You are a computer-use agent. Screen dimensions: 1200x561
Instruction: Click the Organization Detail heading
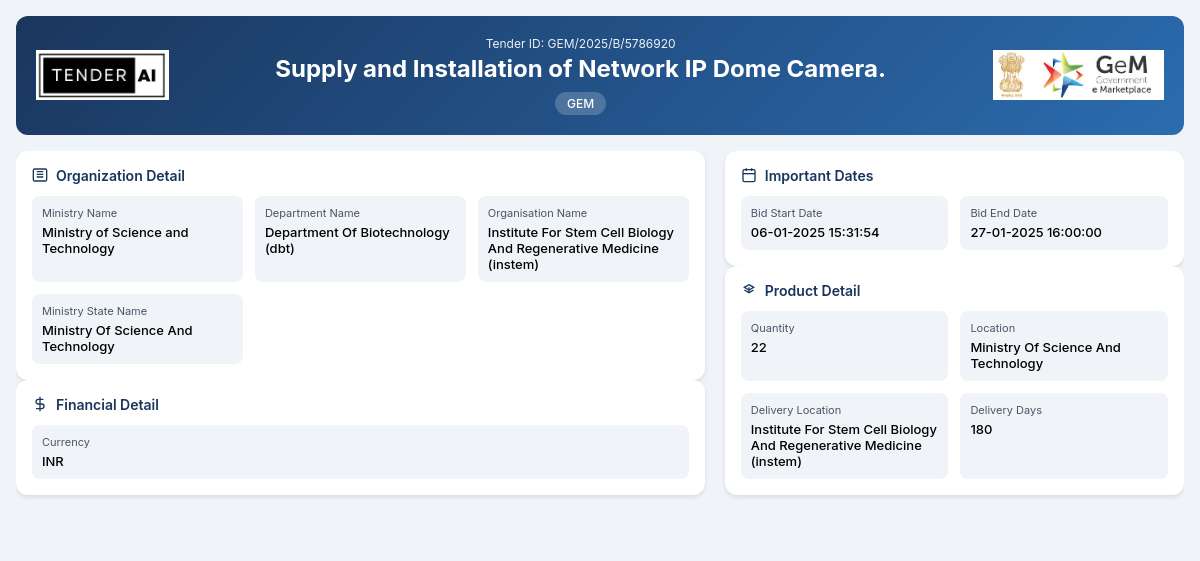[120, 176]
